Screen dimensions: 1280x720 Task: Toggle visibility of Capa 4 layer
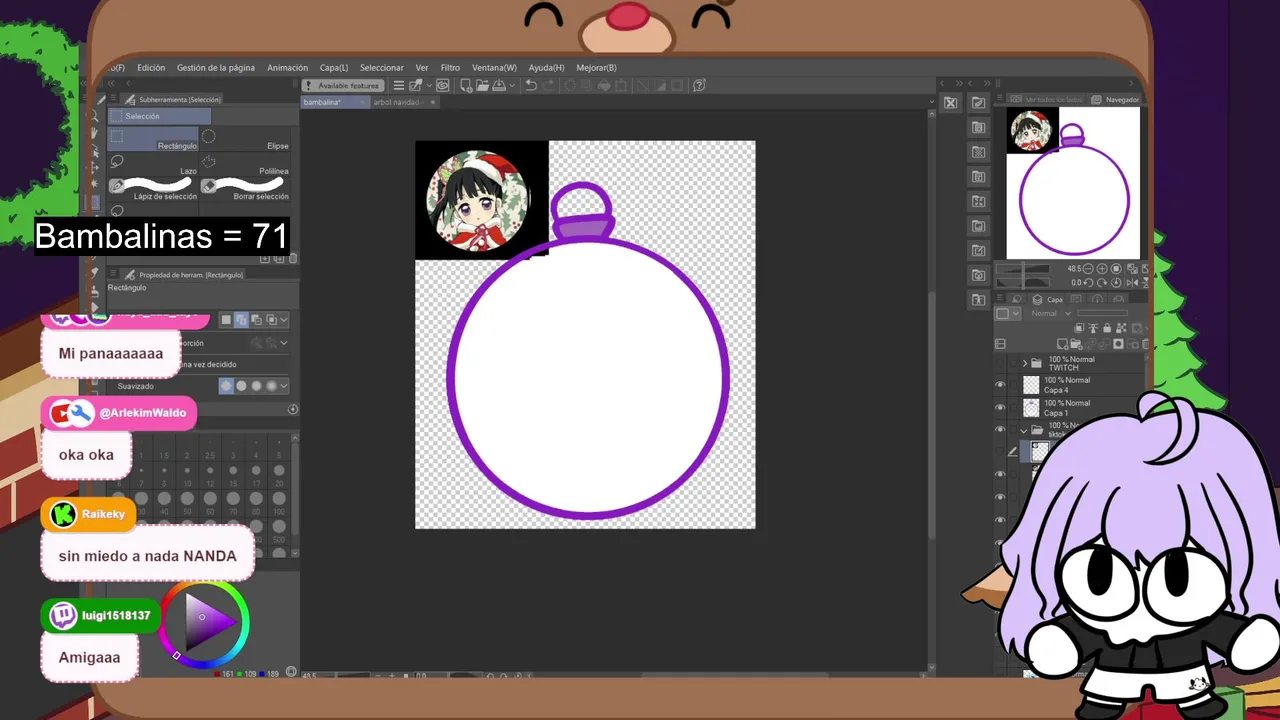1000,385
